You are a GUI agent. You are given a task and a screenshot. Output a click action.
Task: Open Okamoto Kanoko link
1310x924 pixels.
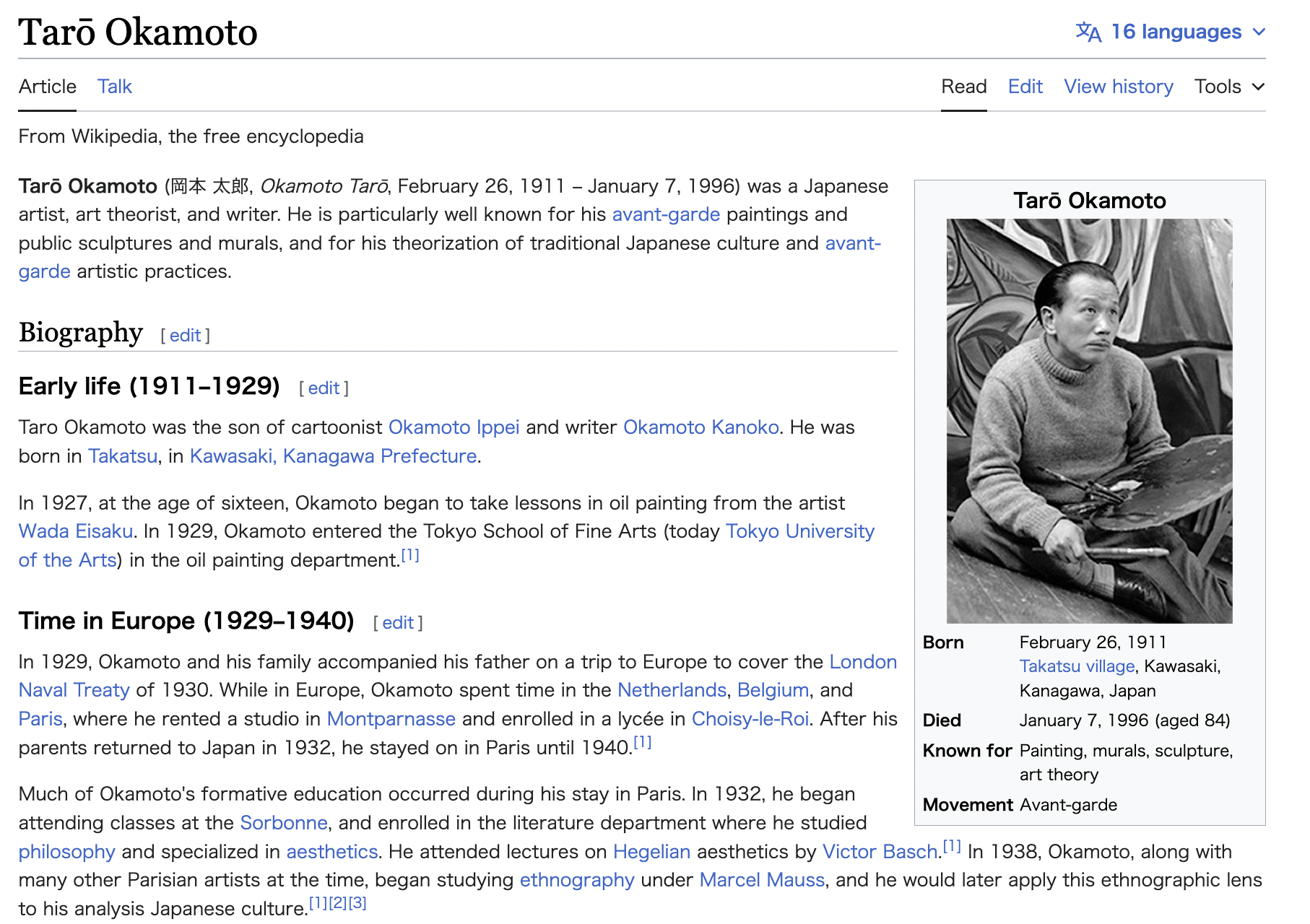pyautogui.click(x=701, y=427)
